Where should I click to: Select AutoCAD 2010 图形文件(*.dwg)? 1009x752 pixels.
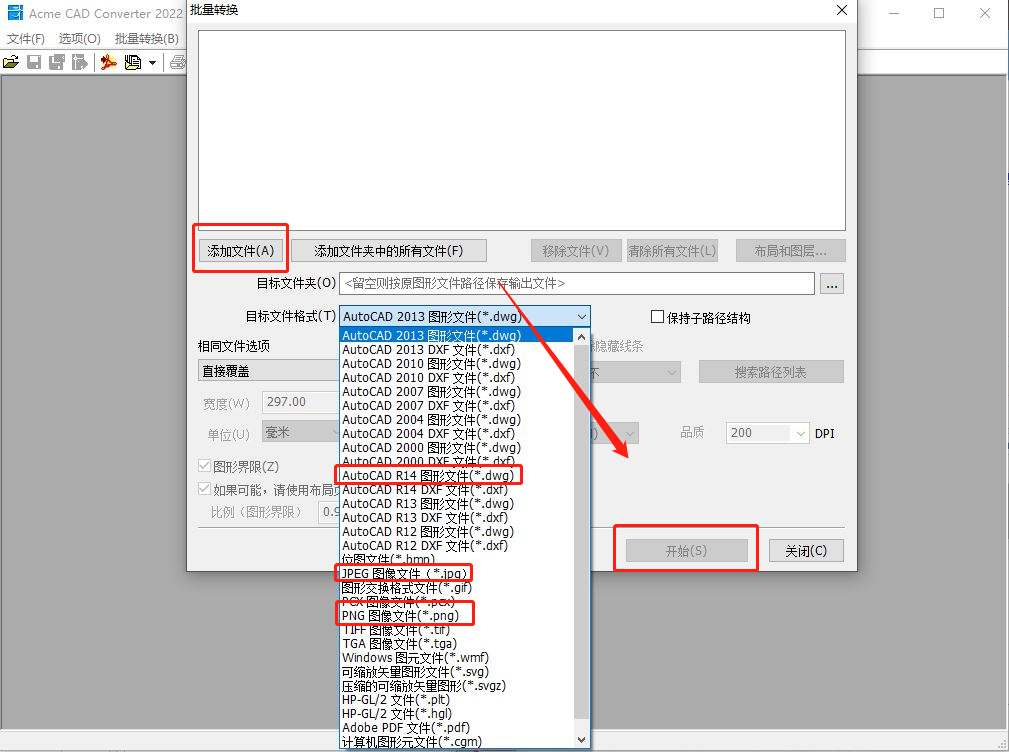coord(456,363)
